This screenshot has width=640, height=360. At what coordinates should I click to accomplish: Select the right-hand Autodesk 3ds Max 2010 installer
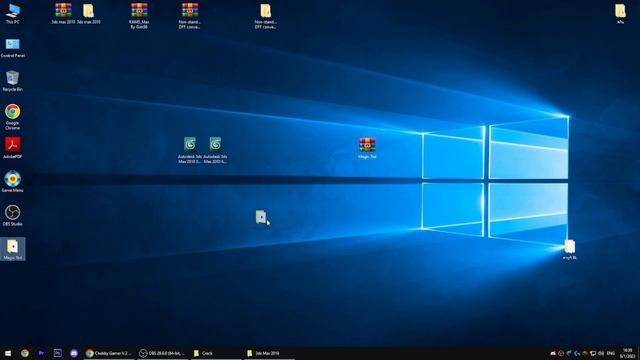click(215, 150)
